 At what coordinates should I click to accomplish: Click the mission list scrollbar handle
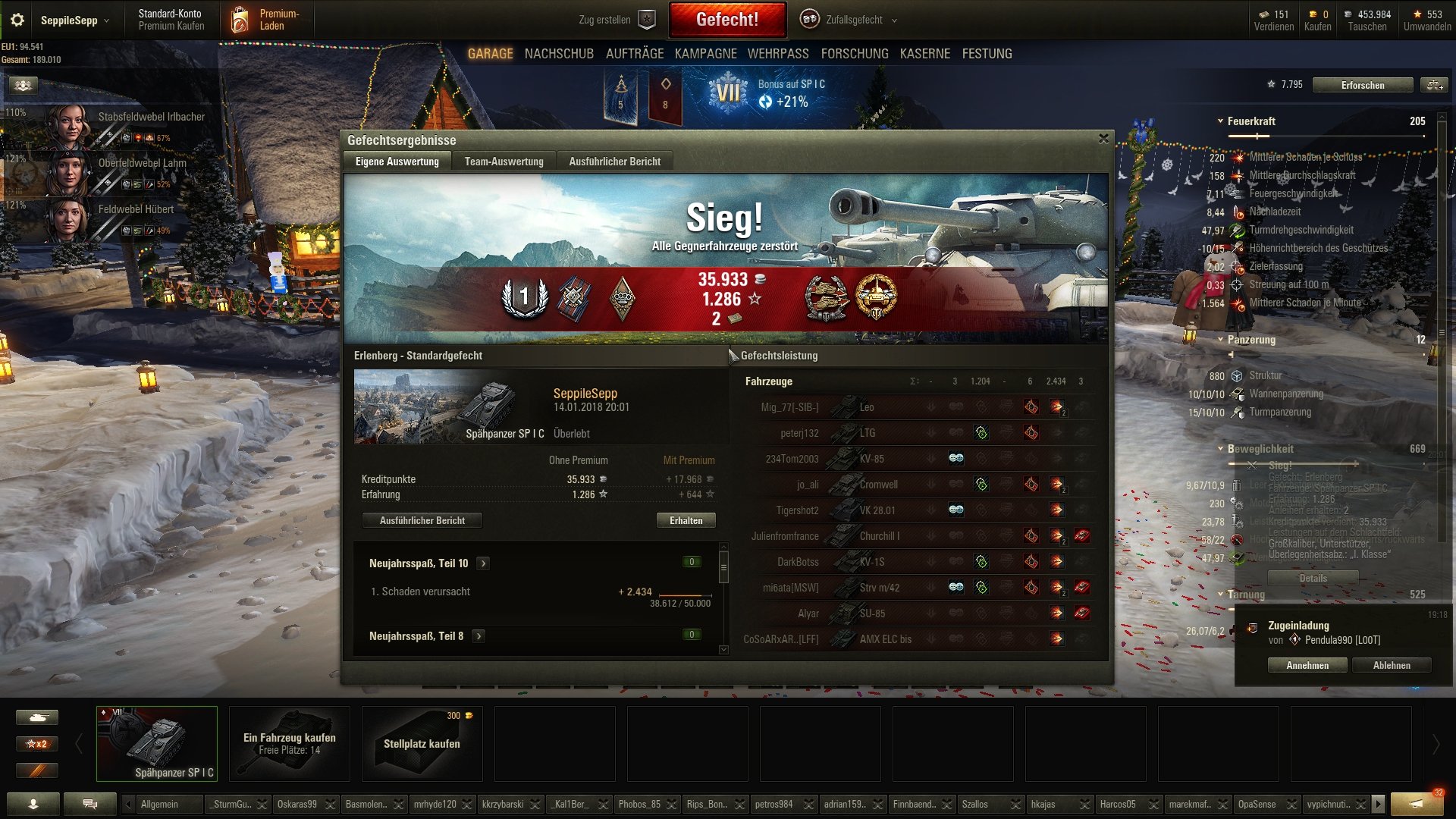(723, 566)
